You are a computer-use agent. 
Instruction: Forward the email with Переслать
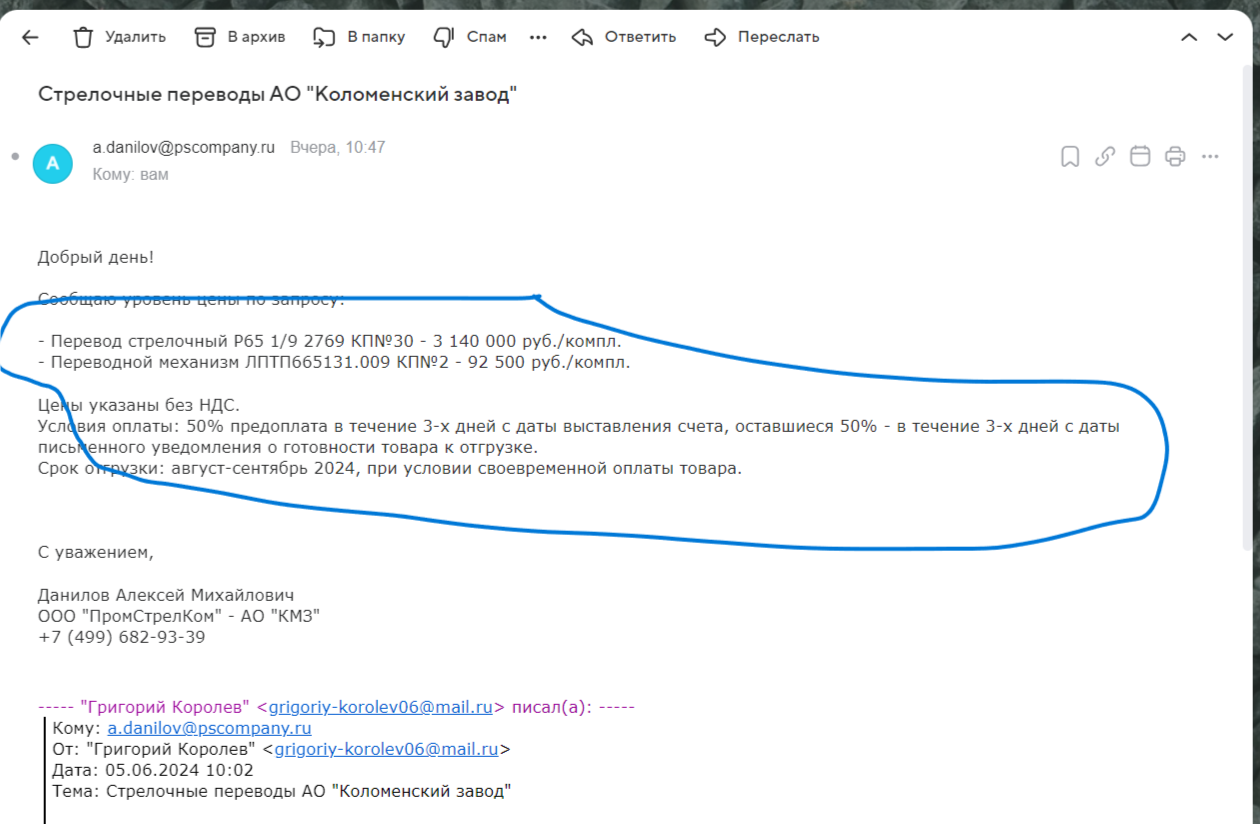(x=761, y=37)
